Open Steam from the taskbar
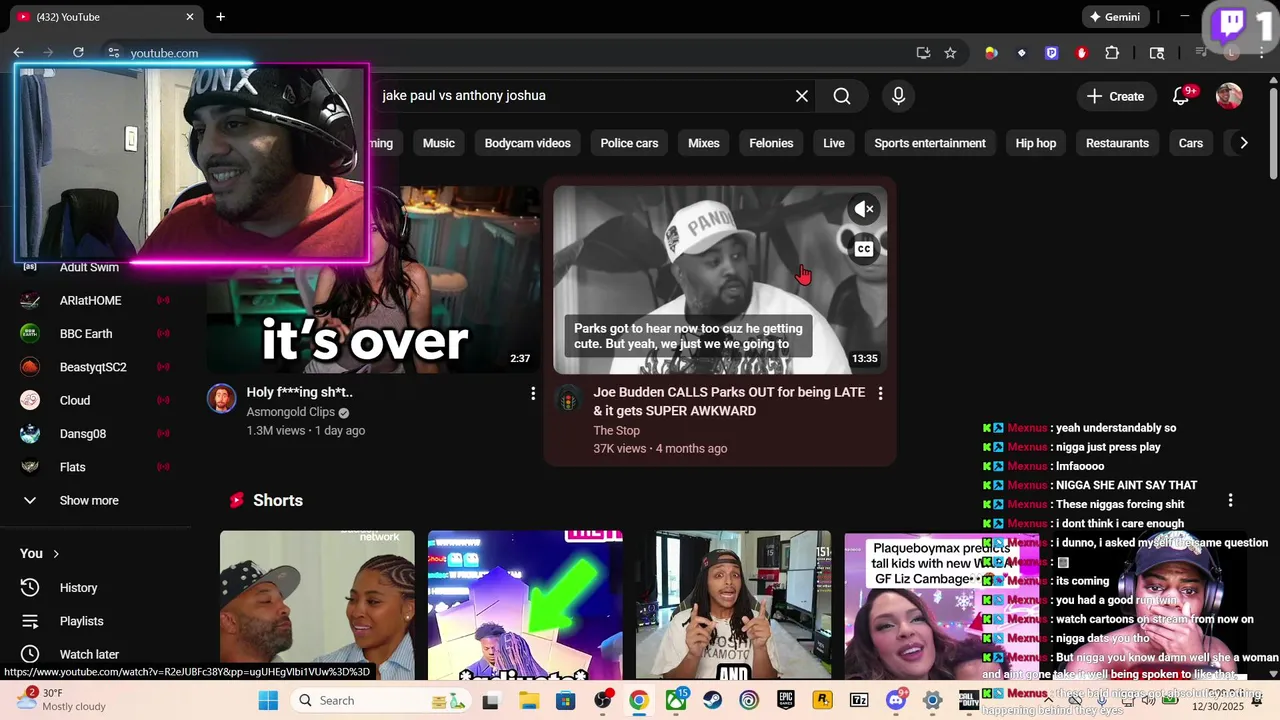This screenshot has width=1280, height=720. coord(713,700)
